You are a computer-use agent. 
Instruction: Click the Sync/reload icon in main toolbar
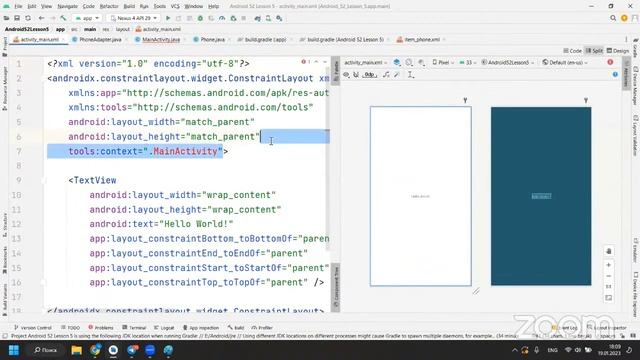pos(28,18)
